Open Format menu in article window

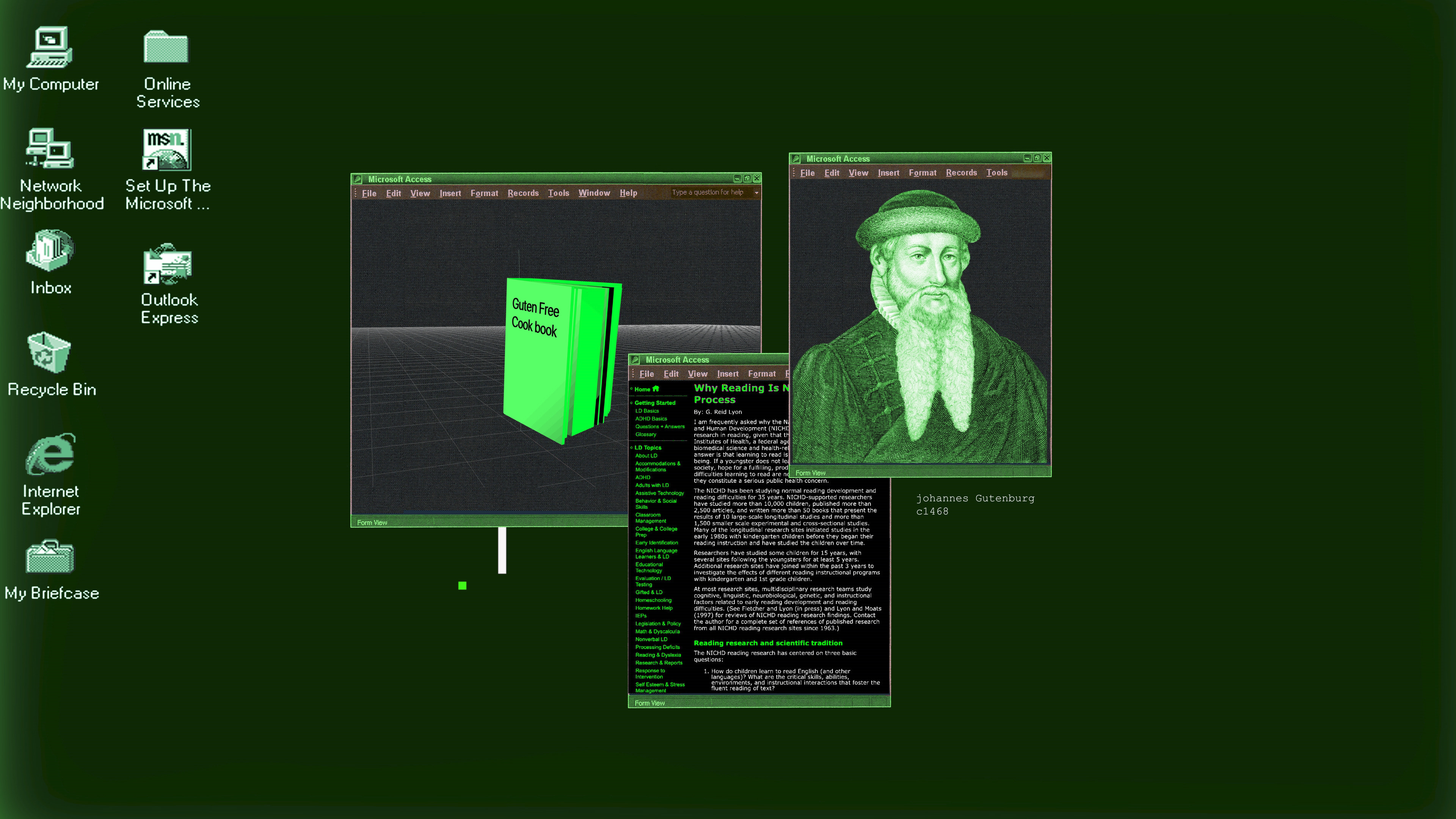click(762, 374)
